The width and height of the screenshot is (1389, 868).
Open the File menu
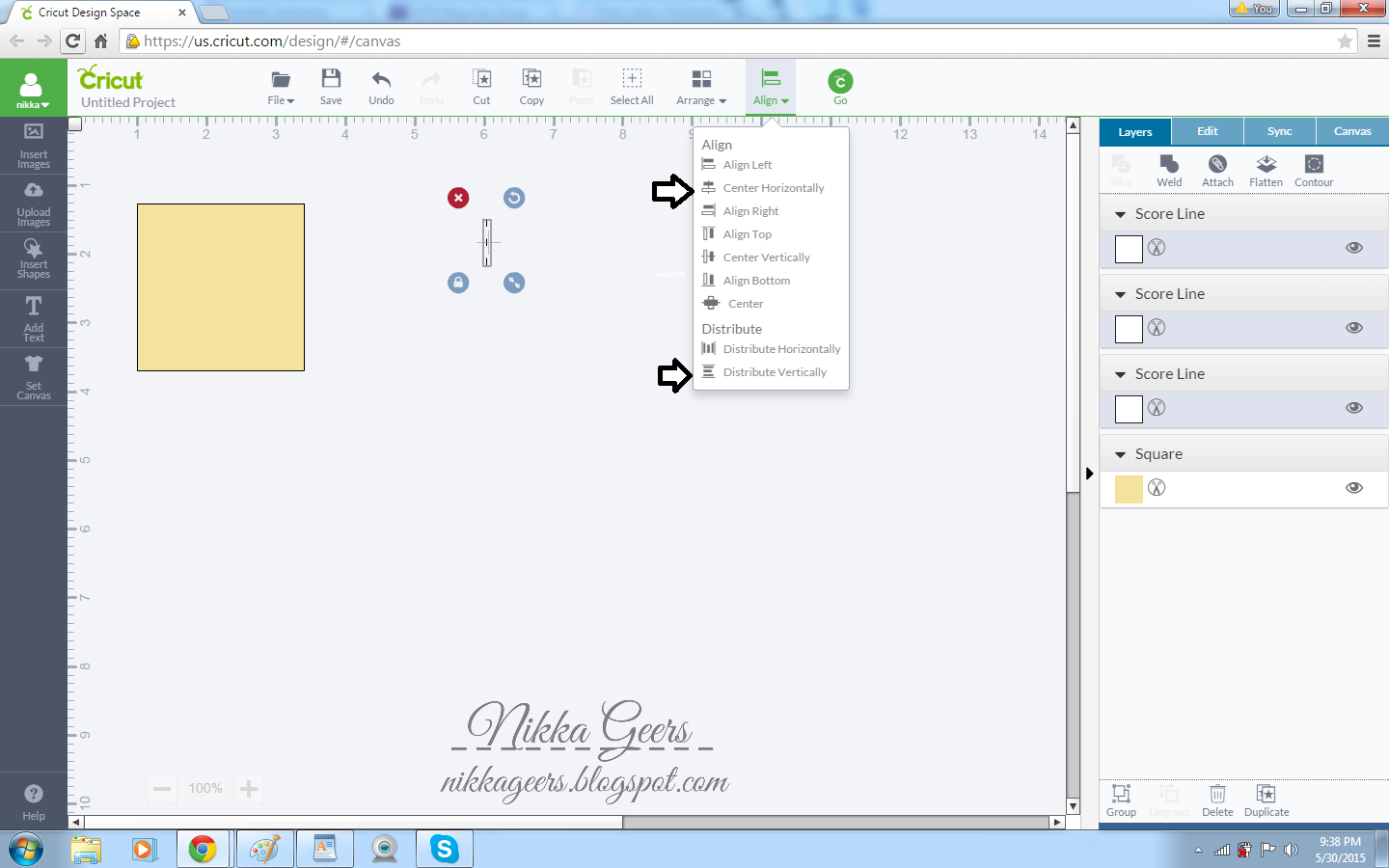(281, 87)
